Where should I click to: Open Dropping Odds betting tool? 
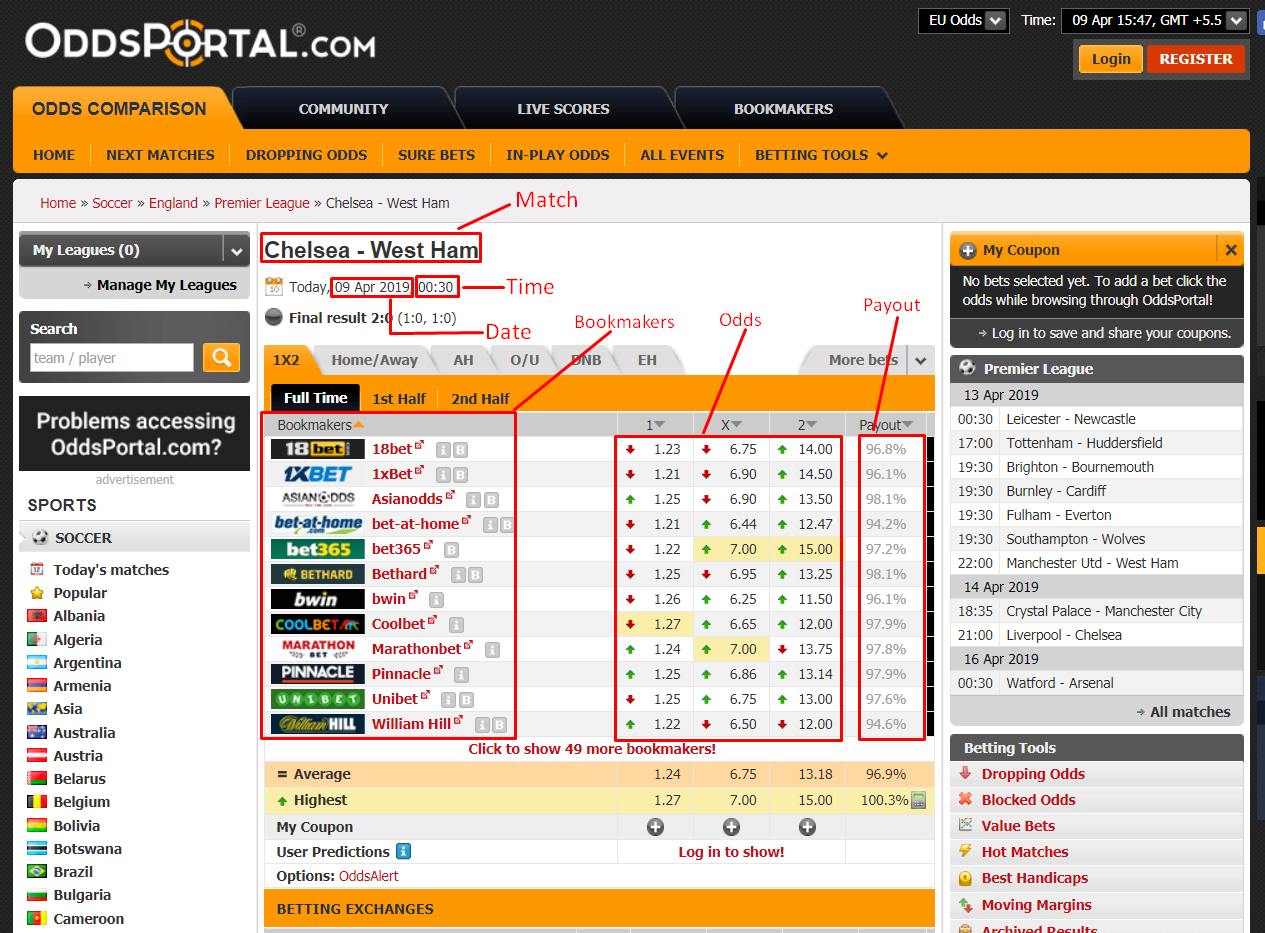(1033, 774)
